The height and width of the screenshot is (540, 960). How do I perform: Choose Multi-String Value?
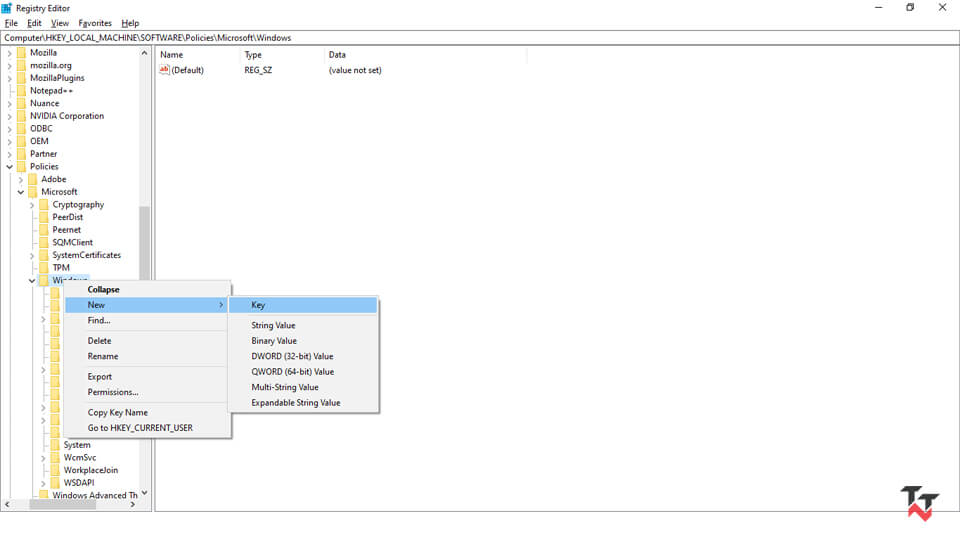pyautogui.click(x=303, y=387)
